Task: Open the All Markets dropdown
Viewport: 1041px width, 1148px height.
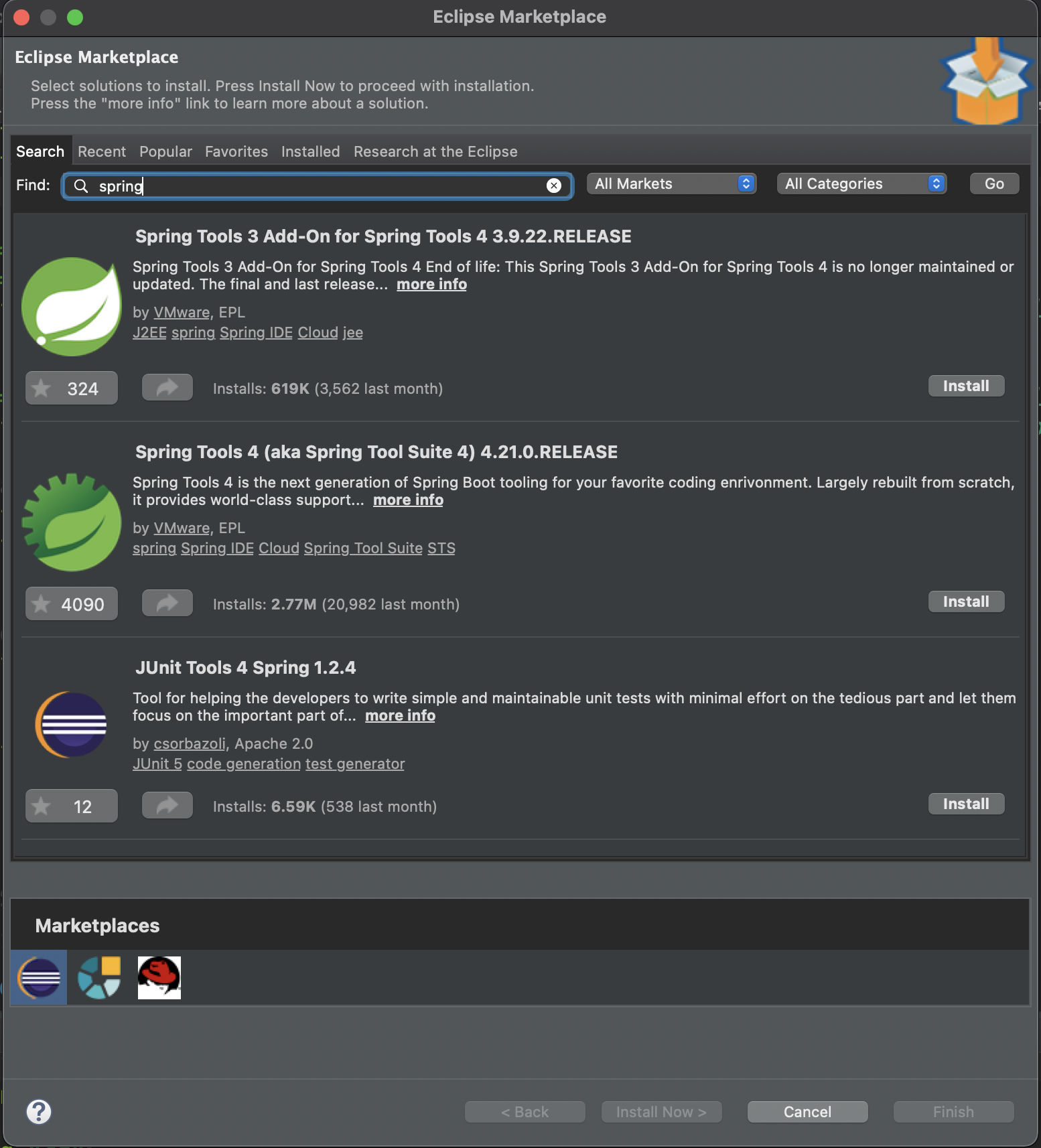Action: pos(671,184)
